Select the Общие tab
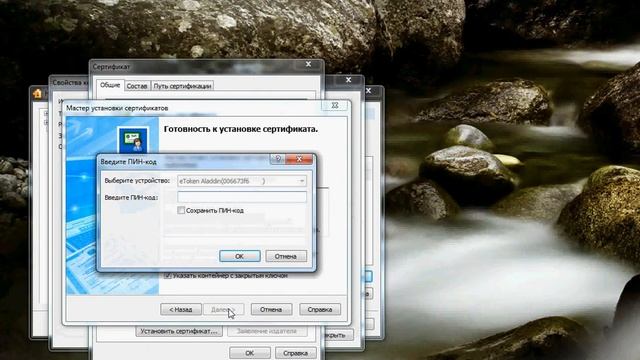The height and width of the screenshot is (360, 640). (110, 85)
